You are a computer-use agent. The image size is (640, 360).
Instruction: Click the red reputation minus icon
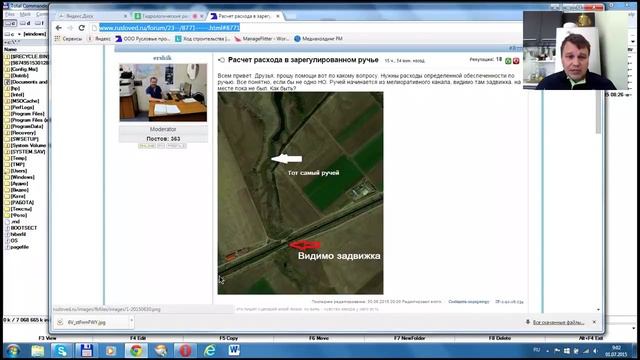tap(516, 61)
